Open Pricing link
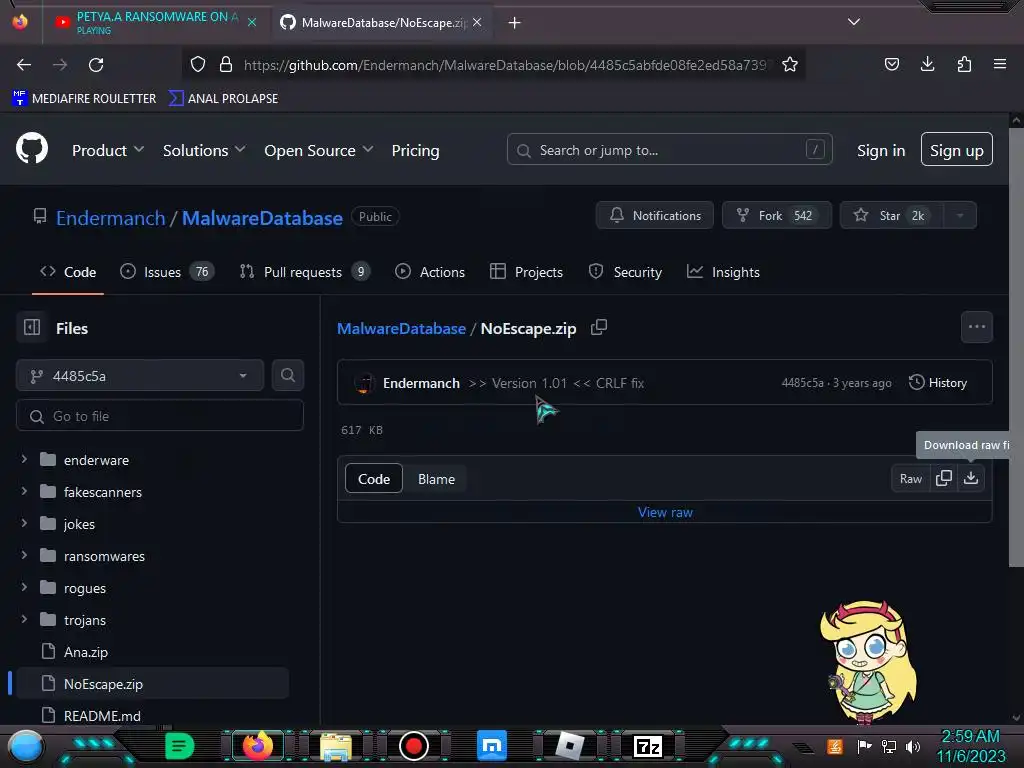 click(415, 150)
